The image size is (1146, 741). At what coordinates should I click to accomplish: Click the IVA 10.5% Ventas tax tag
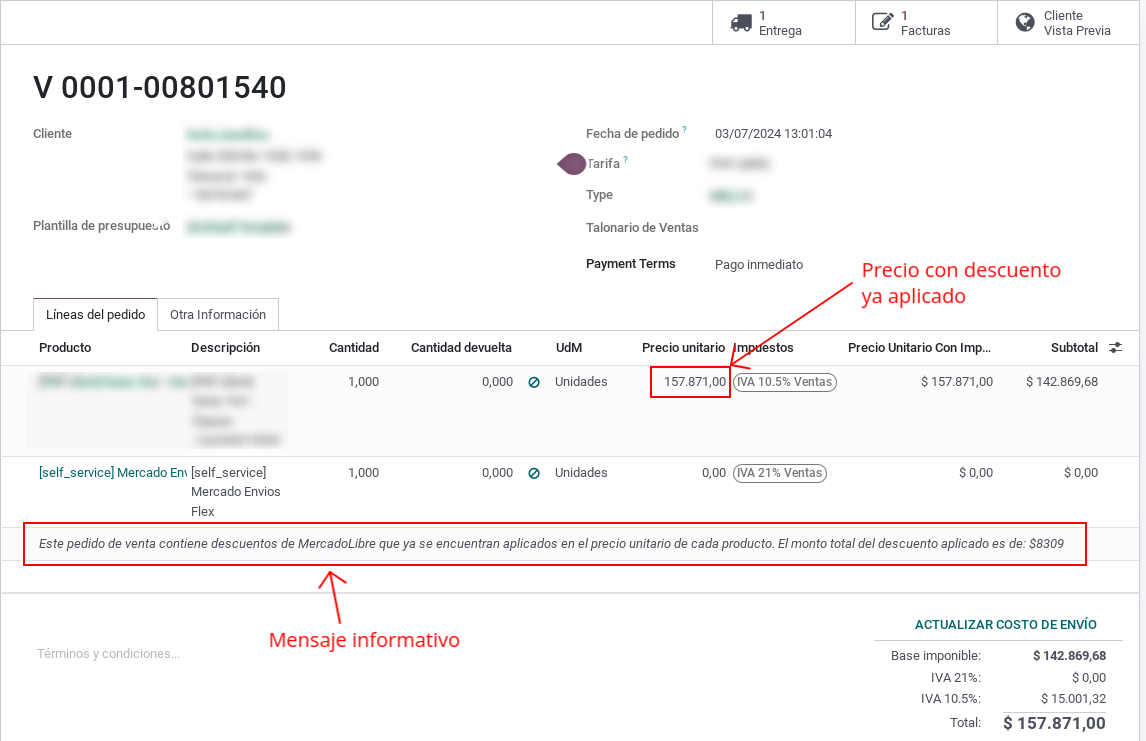pos(785,382)
